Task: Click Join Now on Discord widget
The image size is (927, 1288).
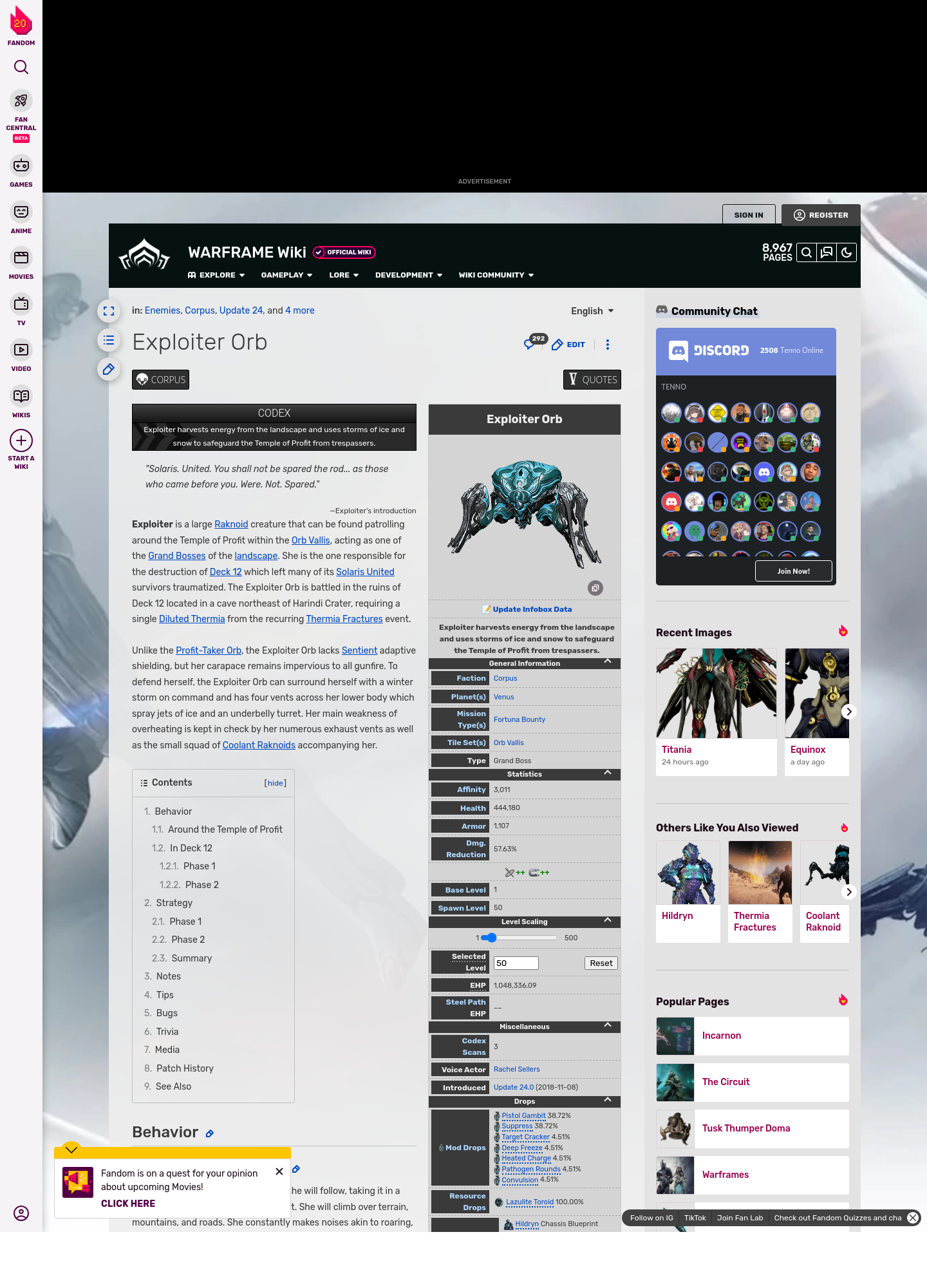Action: (794, 571)
